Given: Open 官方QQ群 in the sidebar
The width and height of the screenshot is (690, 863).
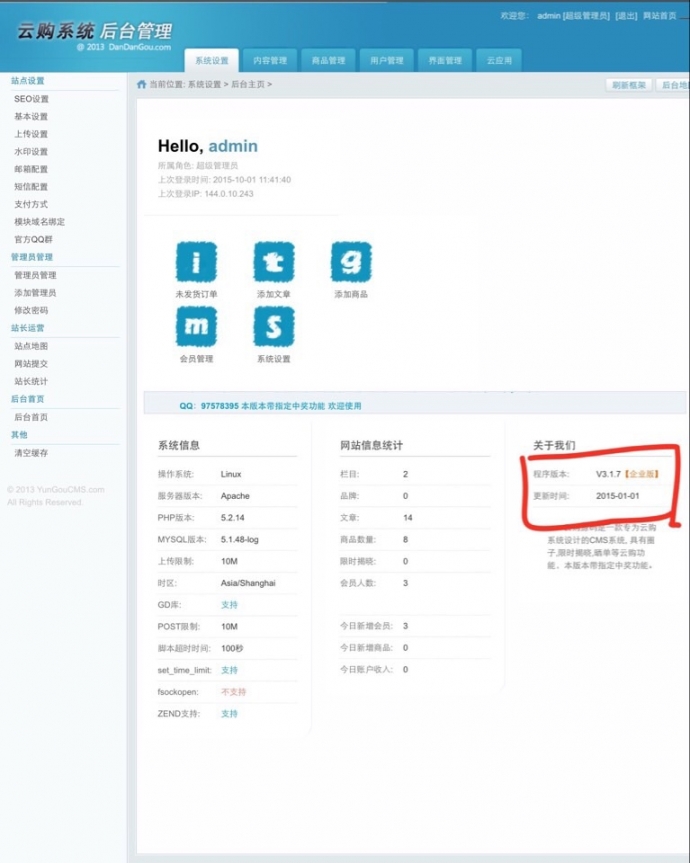Looking at the screenshot, I should point(34,239).
